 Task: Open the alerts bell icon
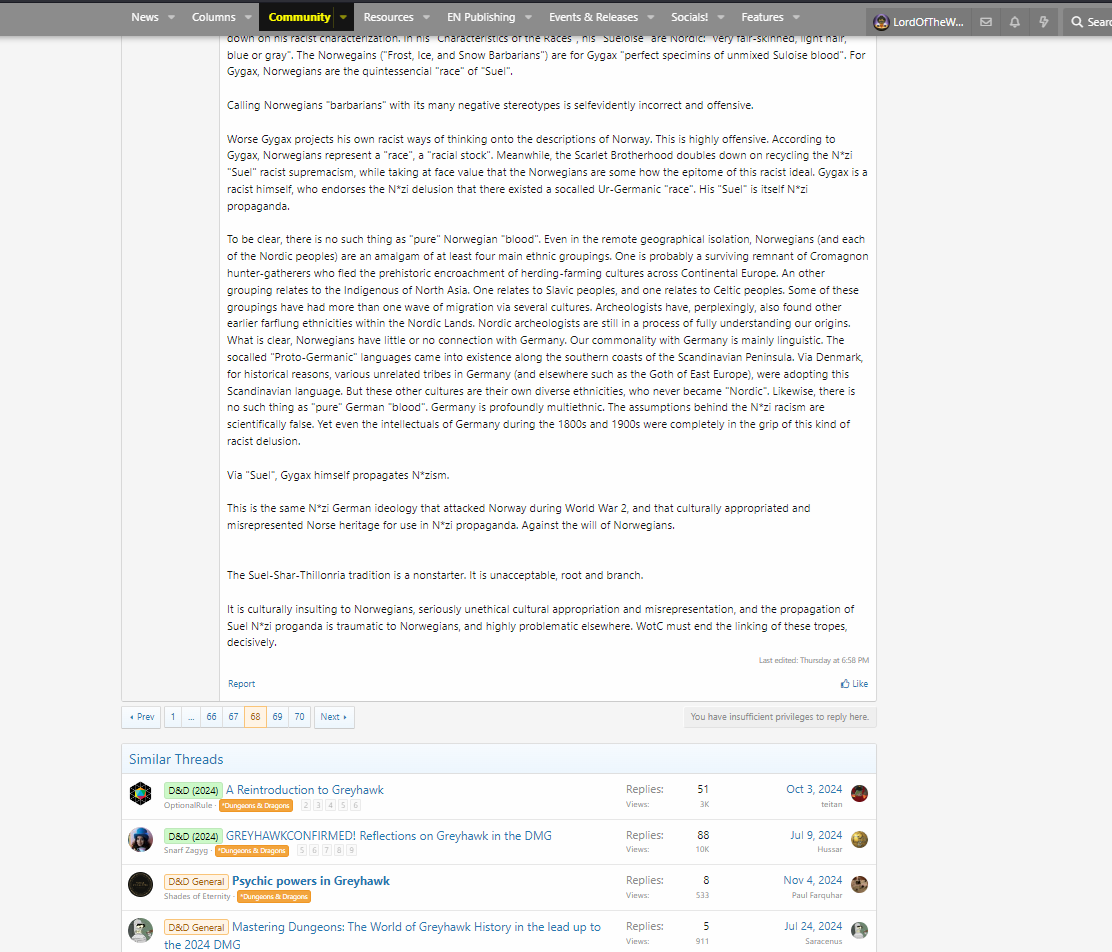click(x=1015, y=22)
